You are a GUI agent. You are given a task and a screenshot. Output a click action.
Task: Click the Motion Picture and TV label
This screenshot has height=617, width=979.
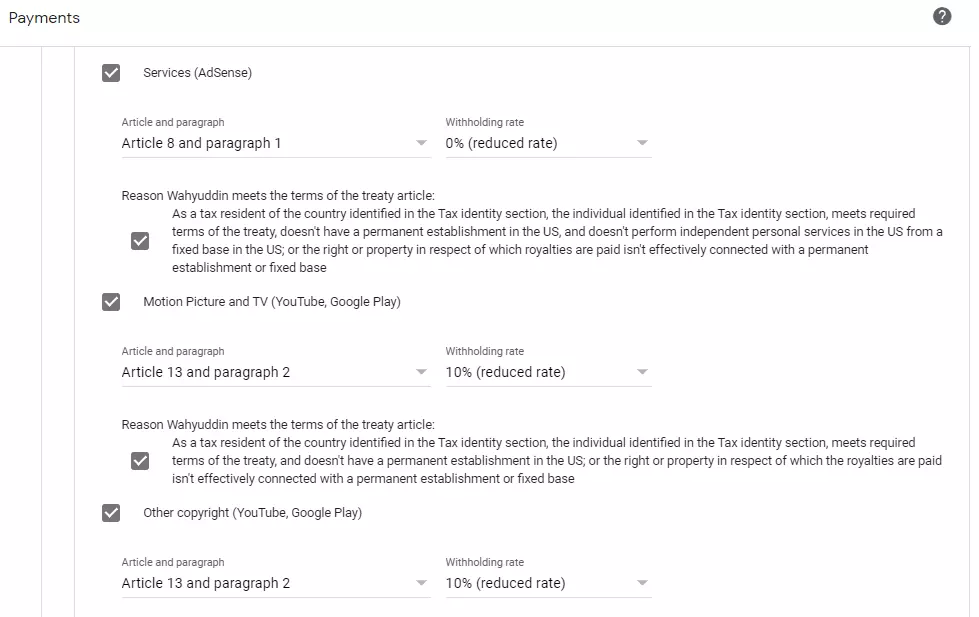(272, 302)
